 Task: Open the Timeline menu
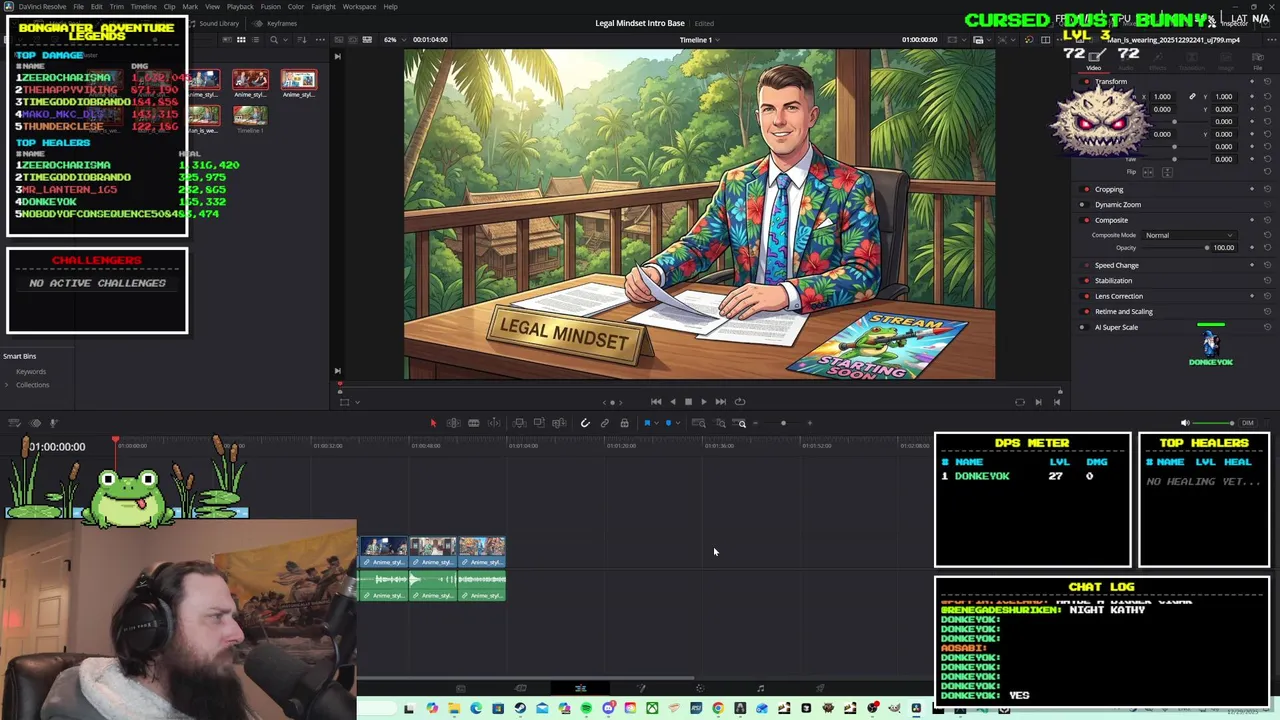click(x=143, y=6)
